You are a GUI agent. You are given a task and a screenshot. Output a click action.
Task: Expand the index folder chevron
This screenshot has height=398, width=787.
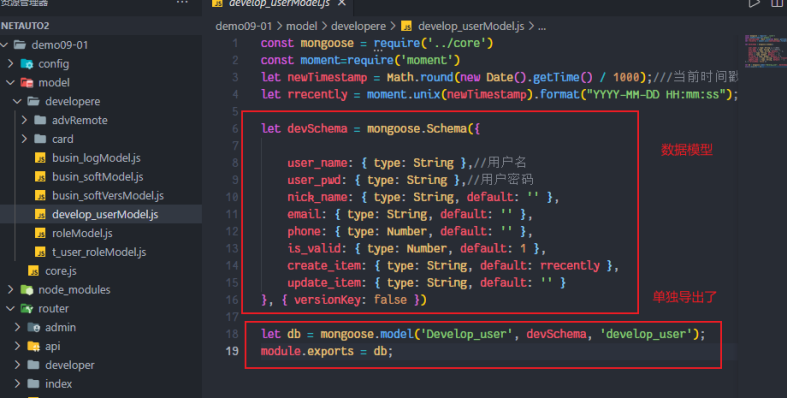(x=18, y=384)
